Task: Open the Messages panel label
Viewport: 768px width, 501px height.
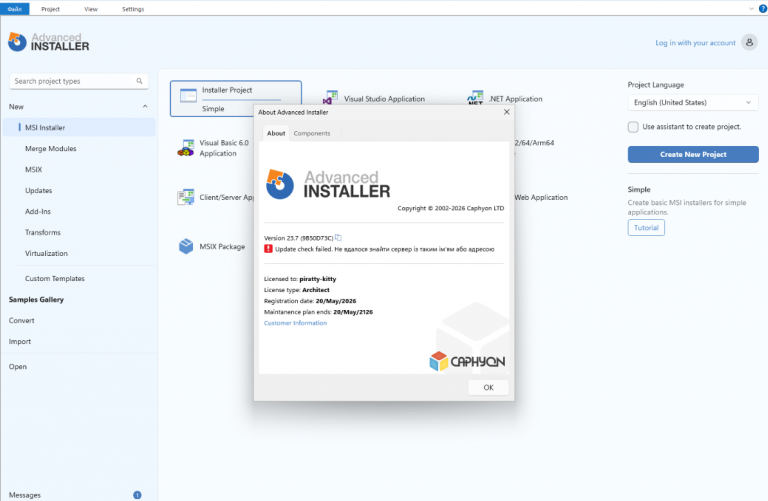Action: tap(24, 495)
